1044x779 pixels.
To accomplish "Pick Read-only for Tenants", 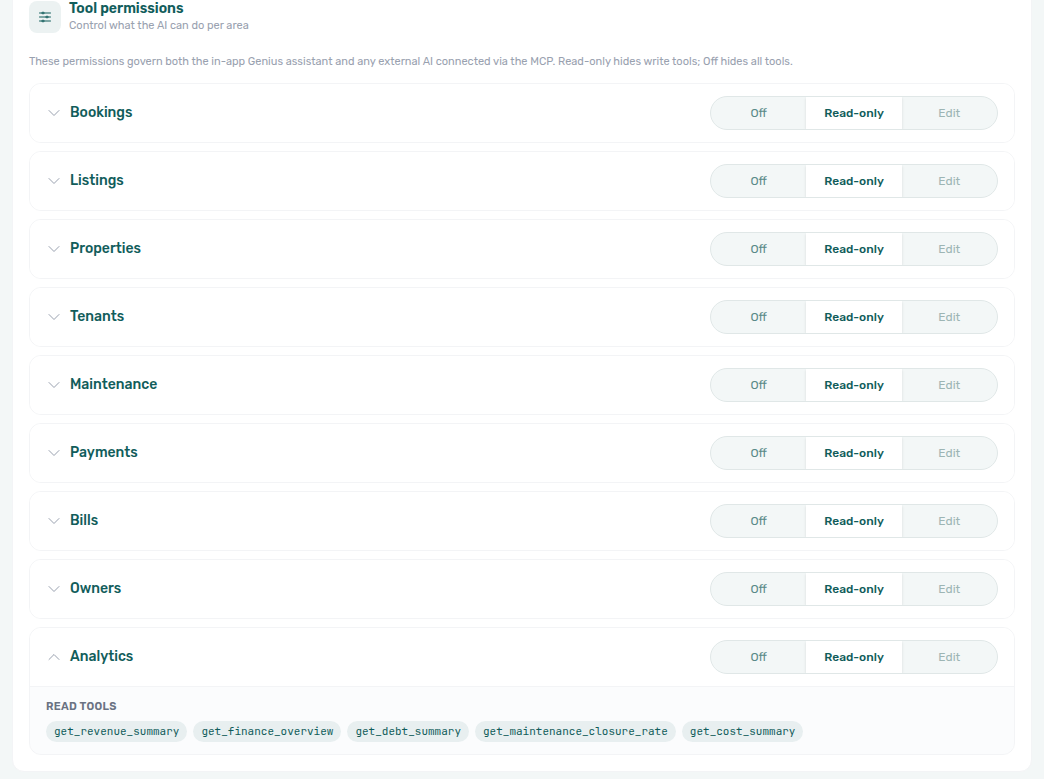I will (854, 317).
